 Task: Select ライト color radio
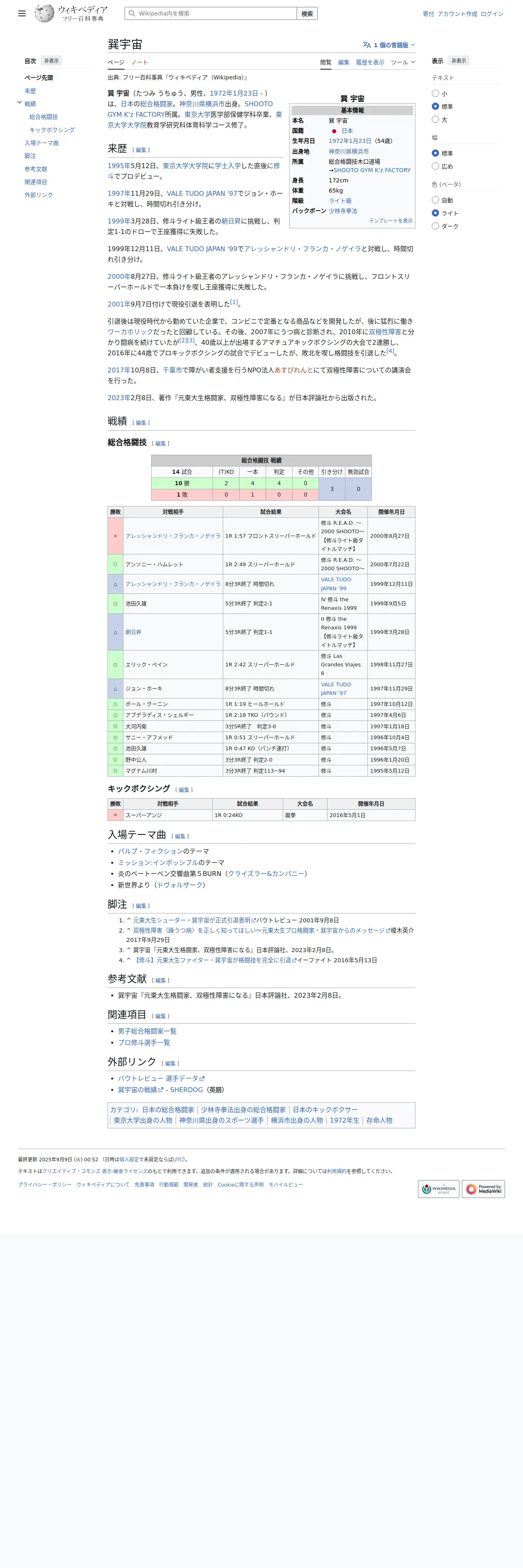(435, 213)
